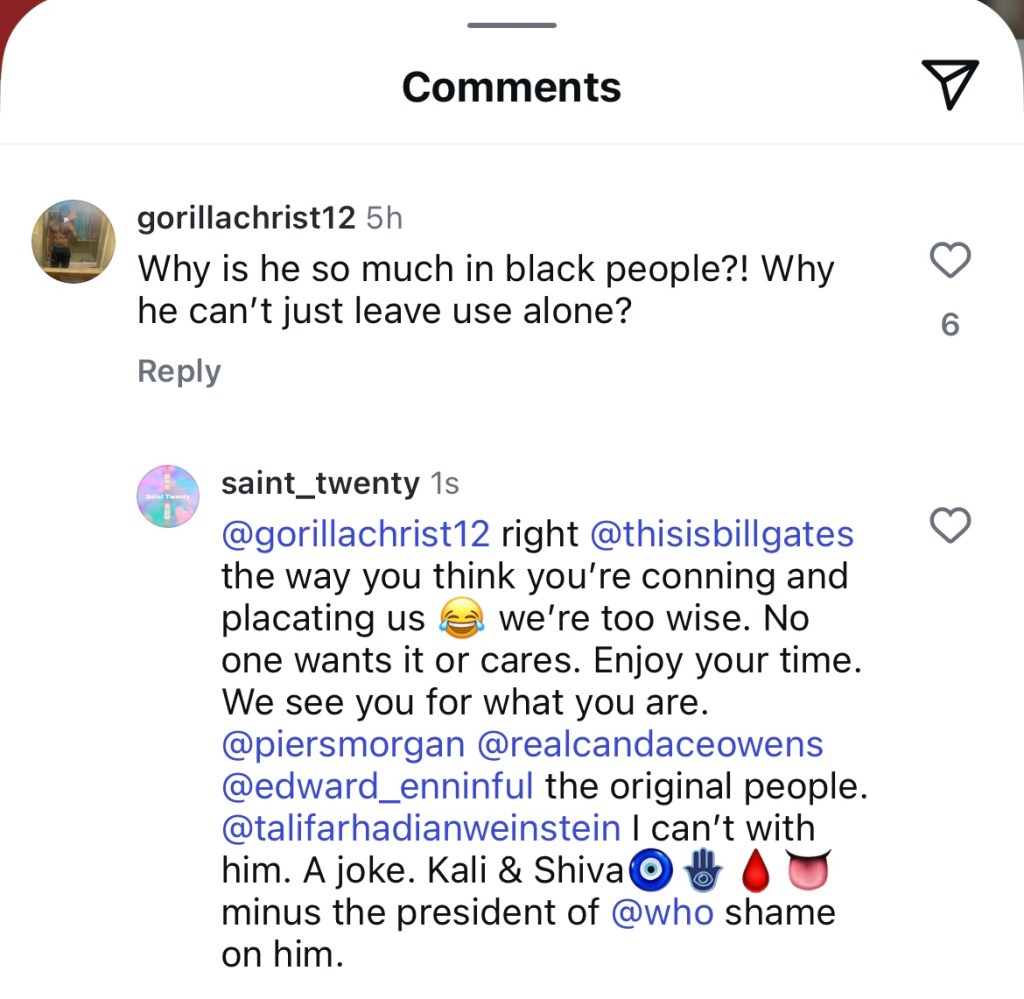Open the @talifarhadianweinstein mention
This screenshot has height=999, width=1024.
(421, 828)
